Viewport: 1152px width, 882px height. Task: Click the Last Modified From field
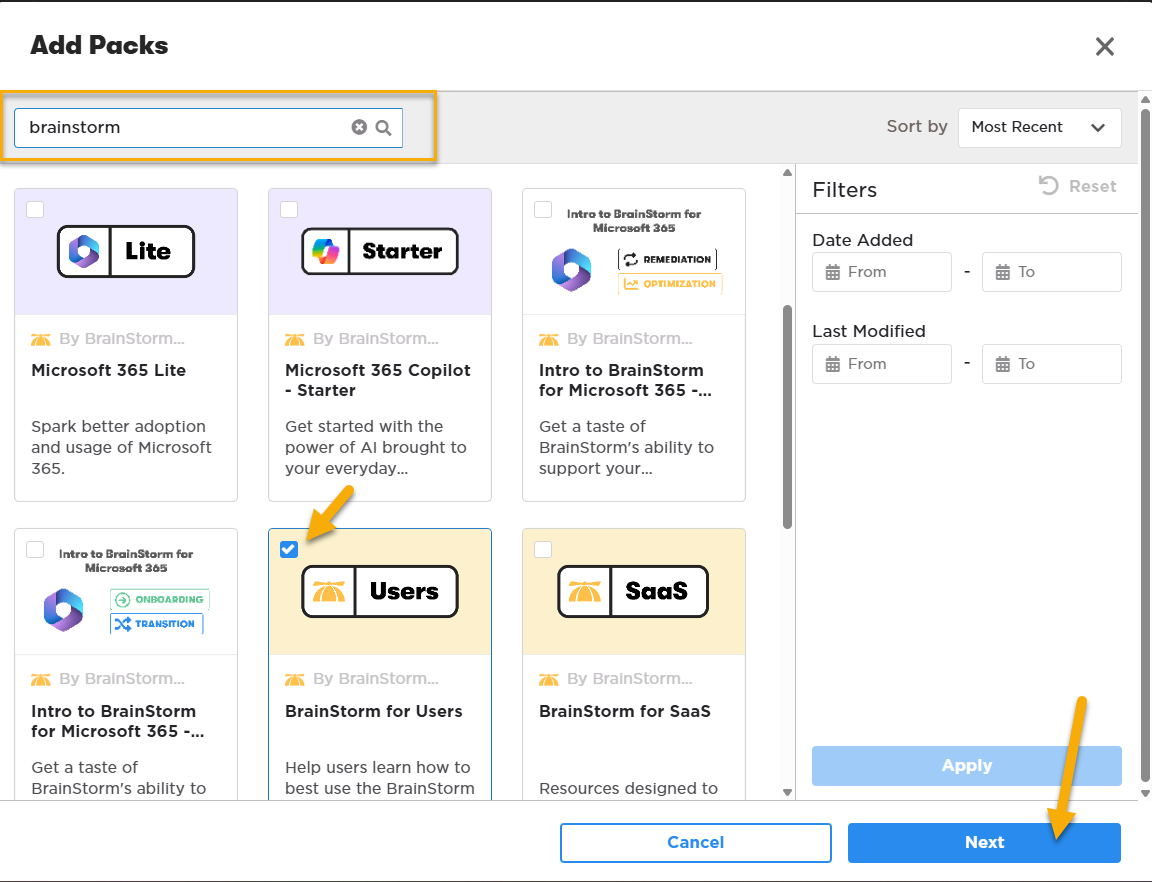[x=882, y=364]
